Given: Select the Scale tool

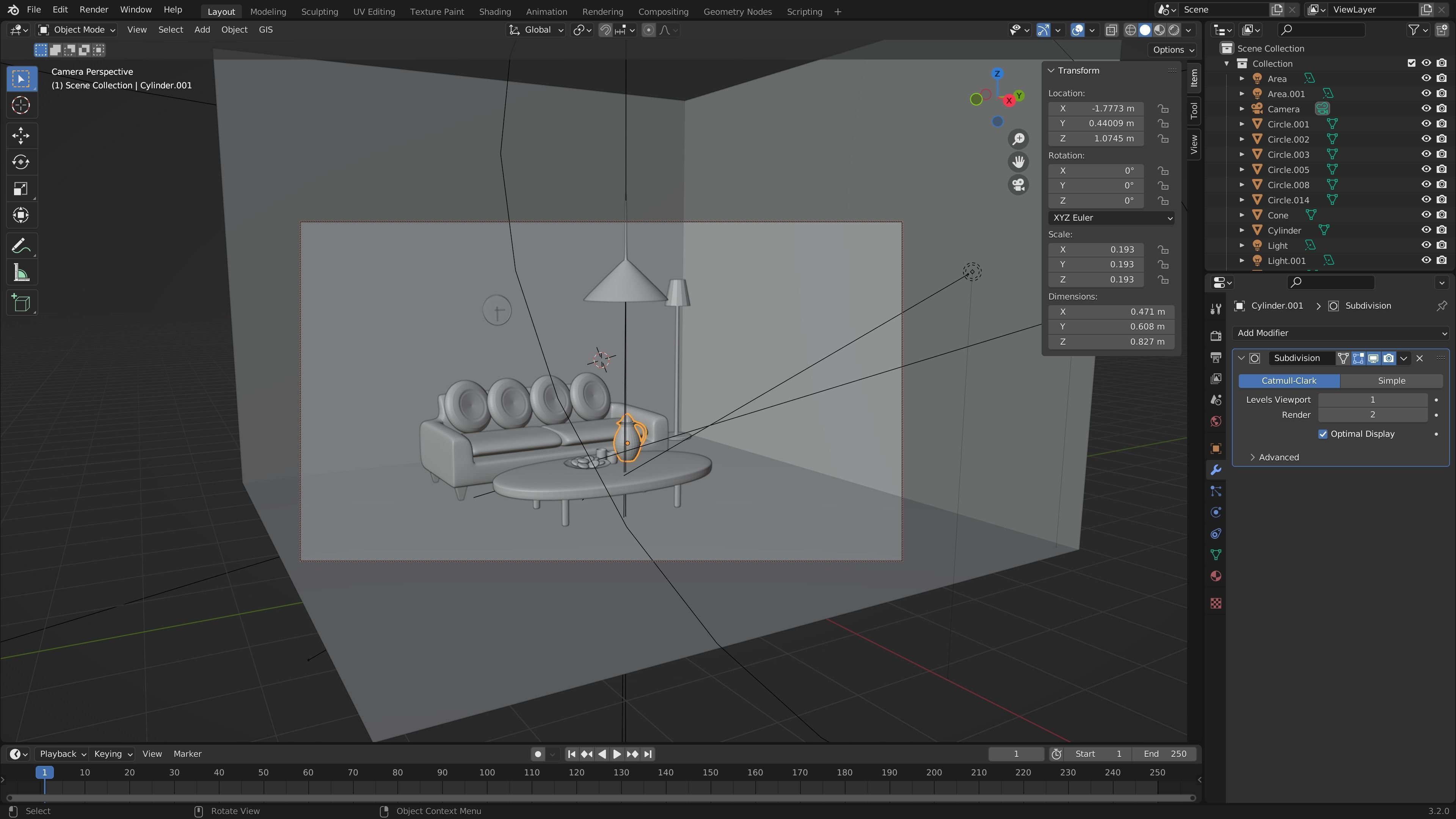Looking at the screenshot, I should [x=21, y=189].
